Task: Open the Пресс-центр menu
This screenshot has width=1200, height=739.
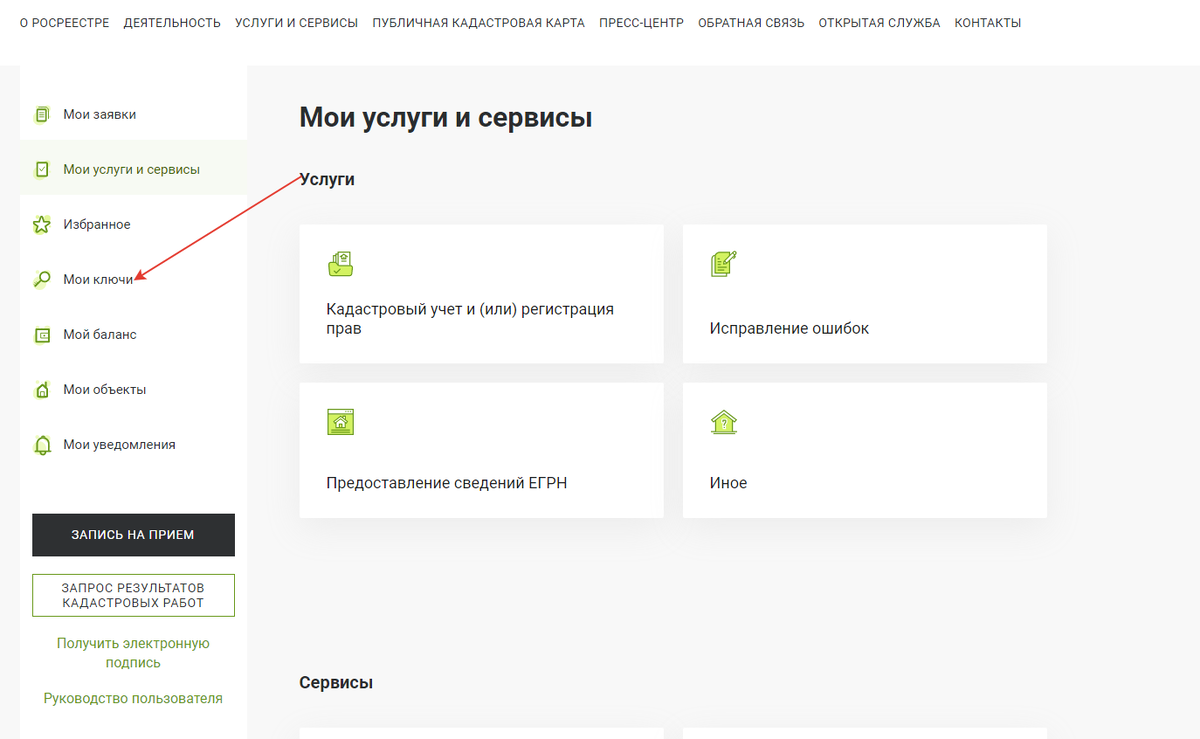Action: [641, 23]
